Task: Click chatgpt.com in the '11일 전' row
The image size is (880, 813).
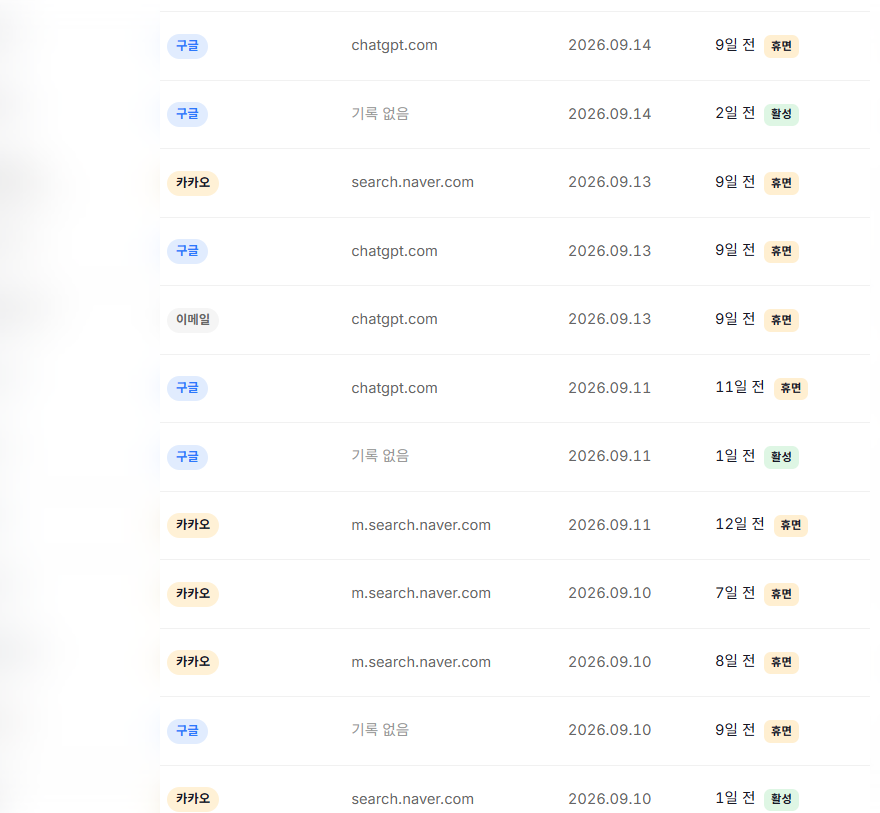Action: 394,388
